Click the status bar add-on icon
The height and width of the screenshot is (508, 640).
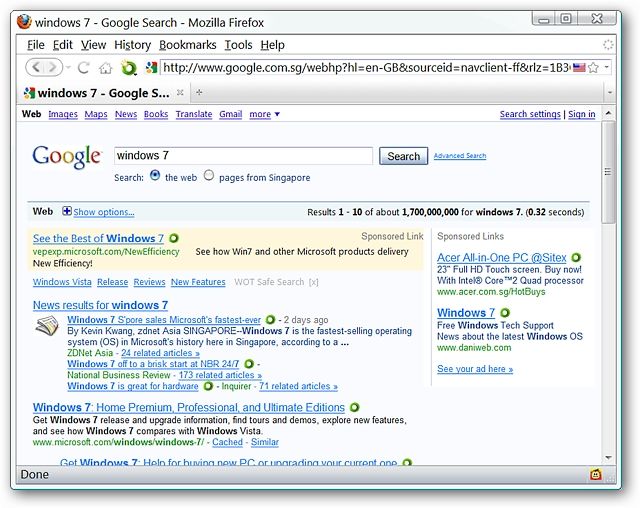pyautogui.click(x=596, y=475)
